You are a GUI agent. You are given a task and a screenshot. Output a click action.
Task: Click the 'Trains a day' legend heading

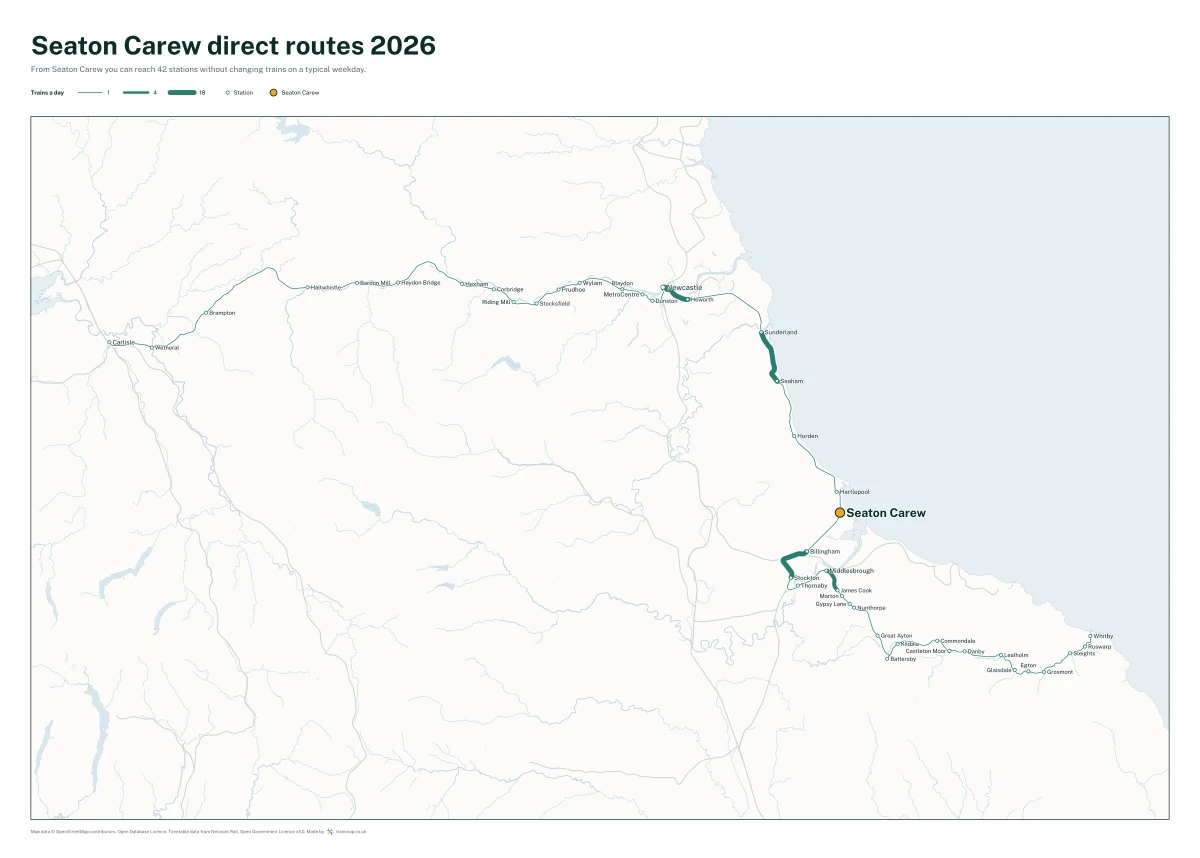(48, 92)
